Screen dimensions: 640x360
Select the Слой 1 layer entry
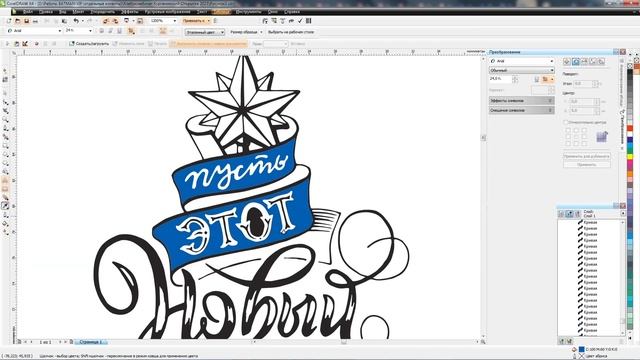point(589,216)
